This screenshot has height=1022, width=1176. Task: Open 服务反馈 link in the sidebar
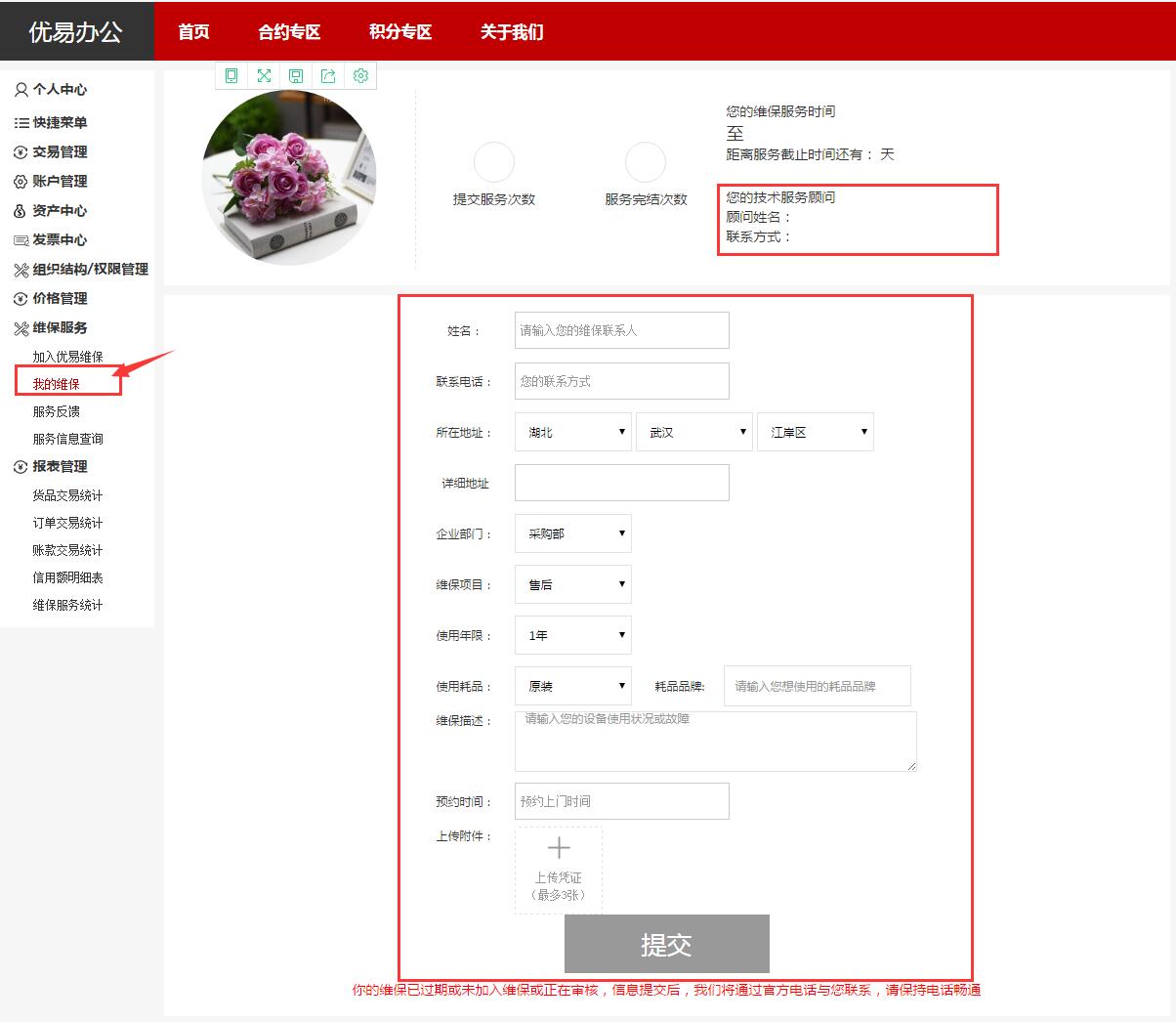(x=57, y=411)
